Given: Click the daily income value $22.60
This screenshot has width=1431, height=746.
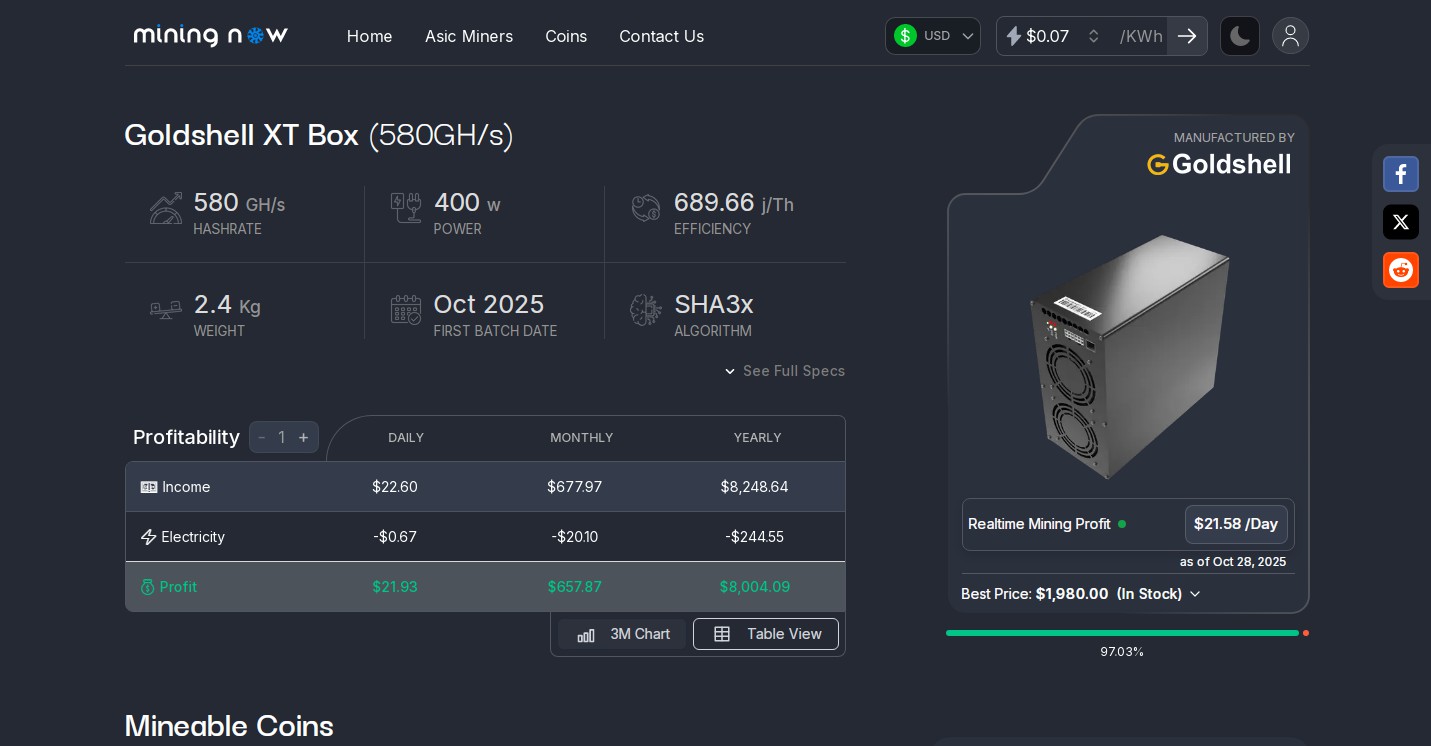Looking at the screenshot, I should point(395,487).
